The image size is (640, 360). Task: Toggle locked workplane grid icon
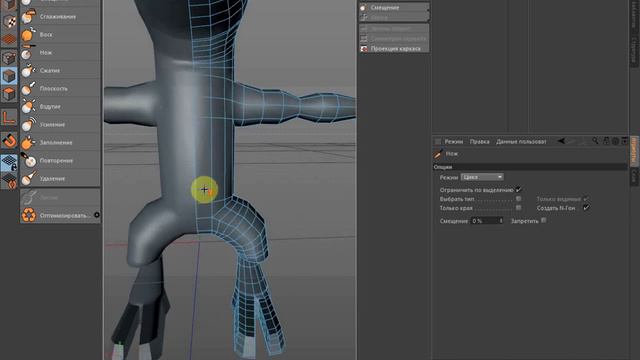(x=9, y=163)
